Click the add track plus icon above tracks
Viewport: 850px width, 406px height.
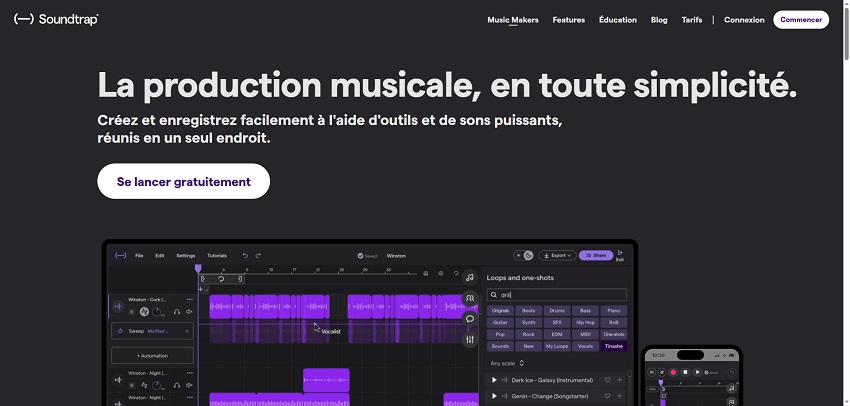pos(201,289)
